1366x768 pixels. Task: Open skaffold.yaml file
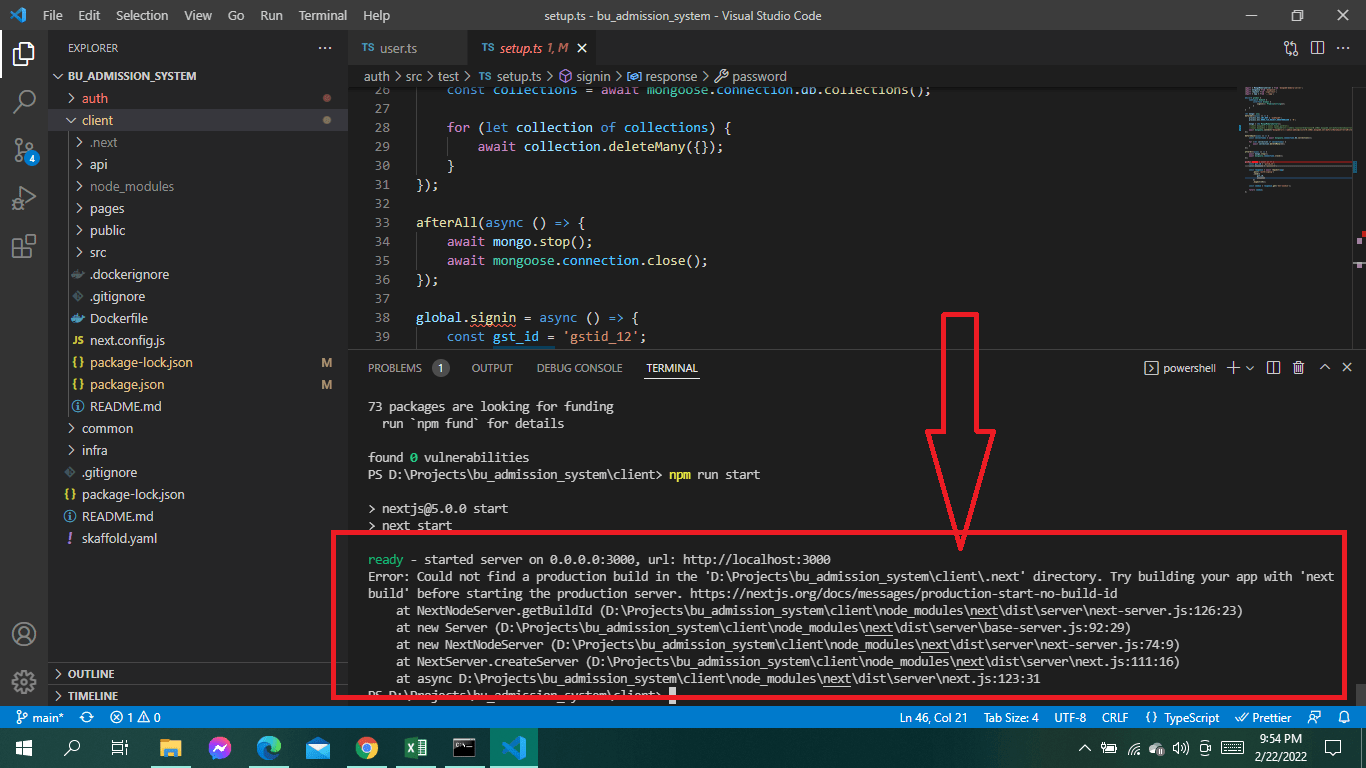pos(197,538)
